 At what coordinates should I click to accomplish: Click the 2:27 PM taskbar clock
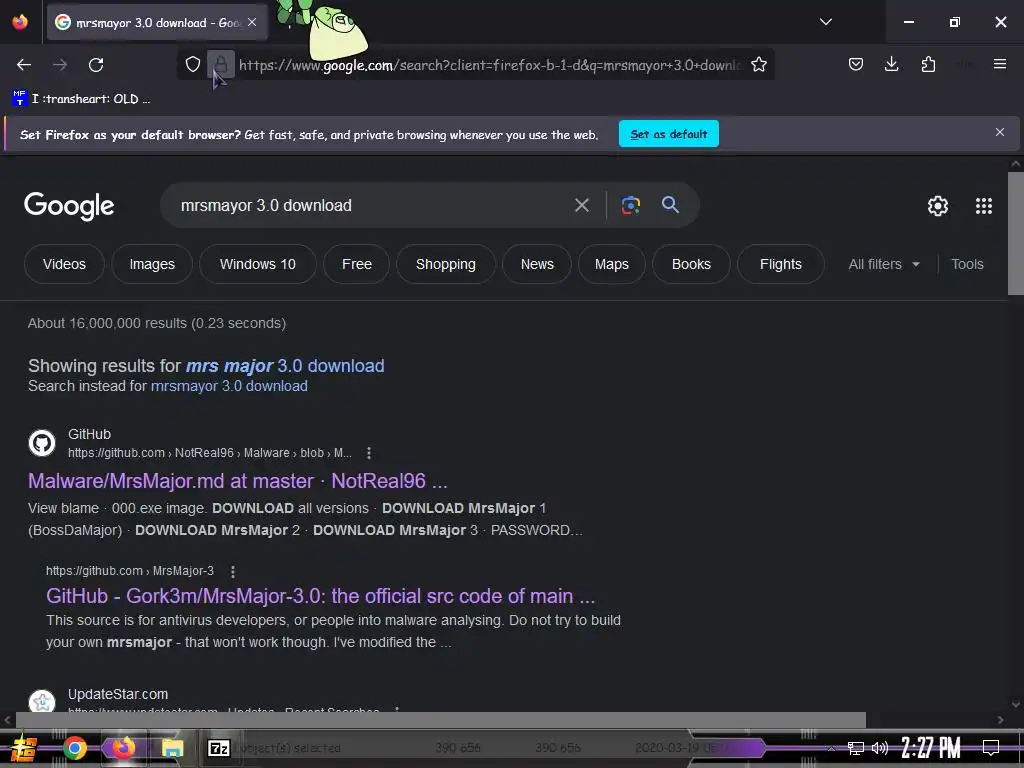tap(931, 748)
